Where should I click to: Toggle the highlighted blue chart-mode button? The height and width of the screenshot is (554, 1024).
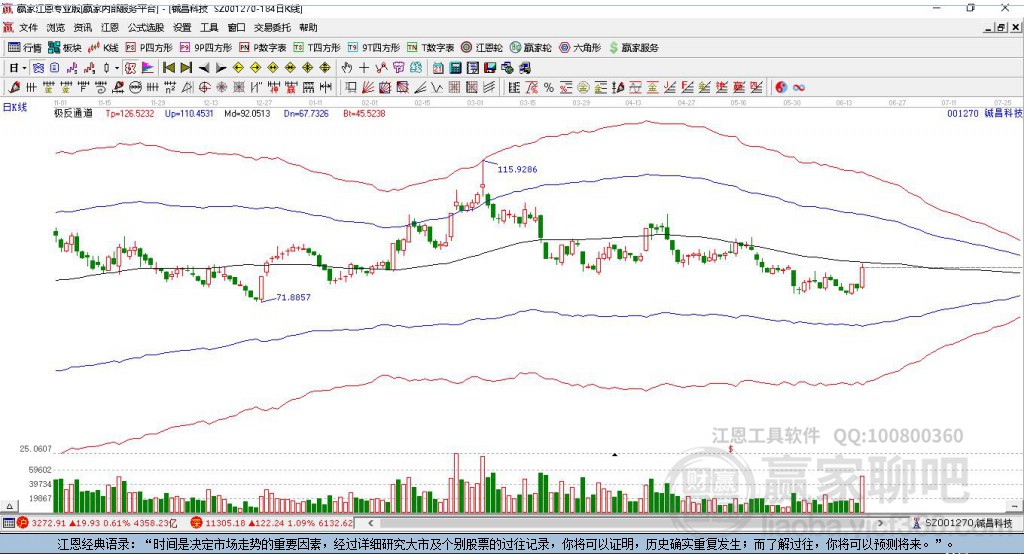point(38,68)
